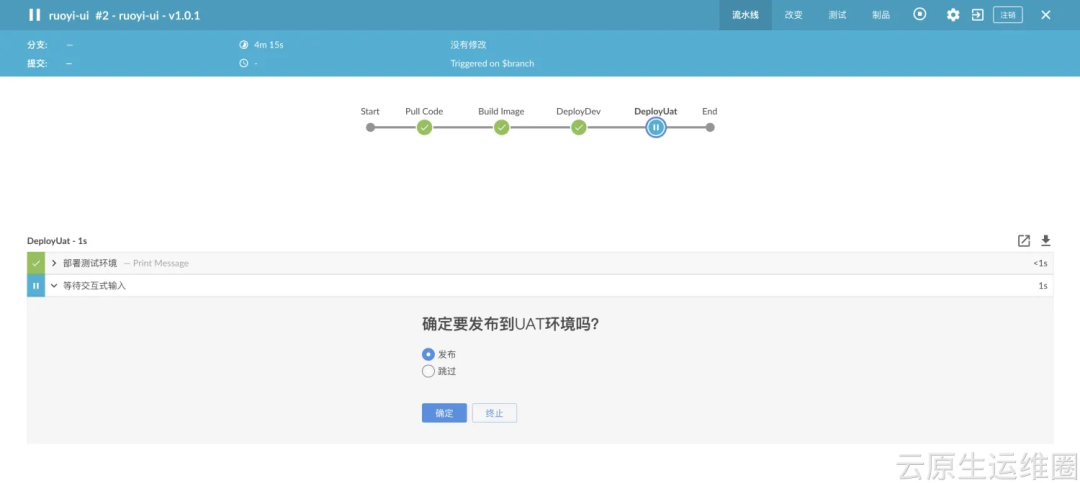This screenshot has width=1080, height=483.
Task: Click the Build Image stage label
Action: pos(501,111)
